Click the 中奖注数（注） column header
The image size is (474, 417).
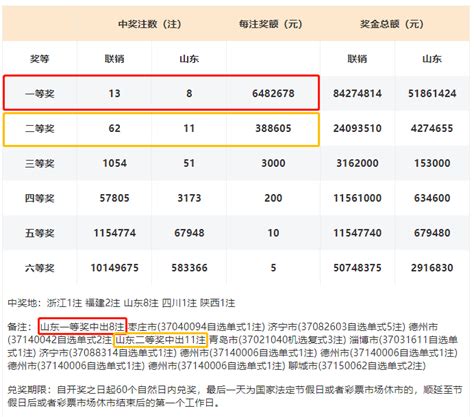149,24
